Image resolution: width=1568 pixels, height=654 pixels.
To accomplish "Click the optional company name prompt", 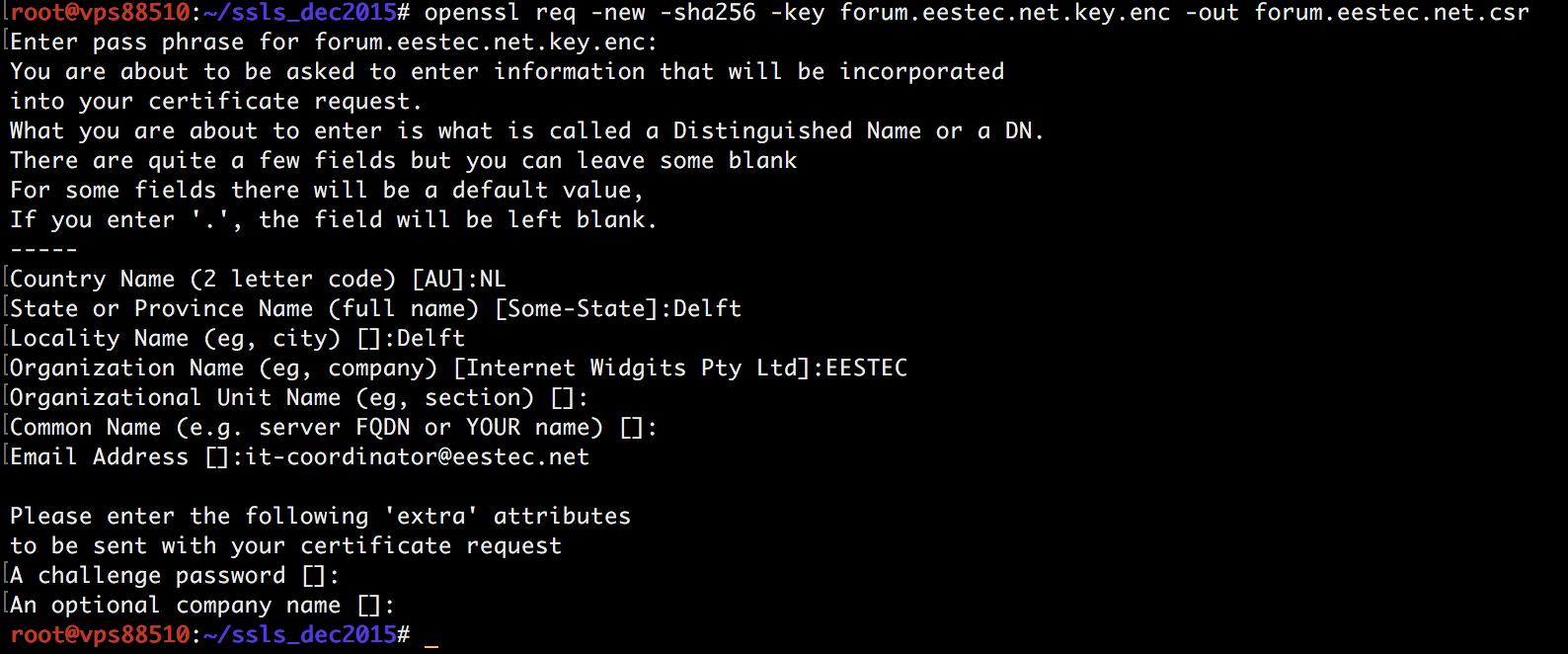I will pos(202,606).
